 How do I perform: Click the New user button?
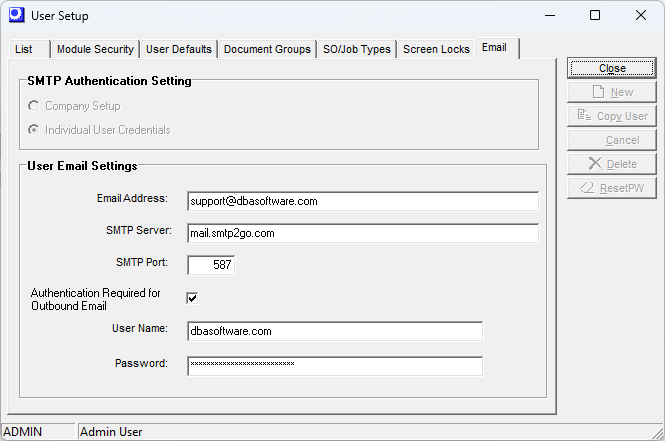pyautogui.click(x=612, y=92)
